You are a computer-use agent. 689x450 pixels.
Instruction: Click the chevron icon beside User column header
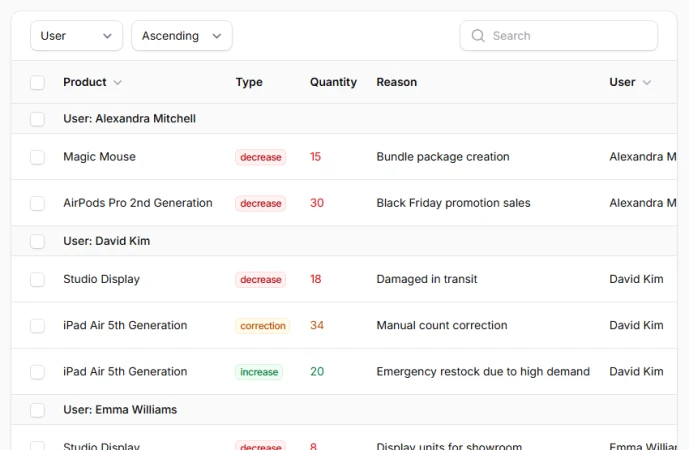click(x=646, y=83)
